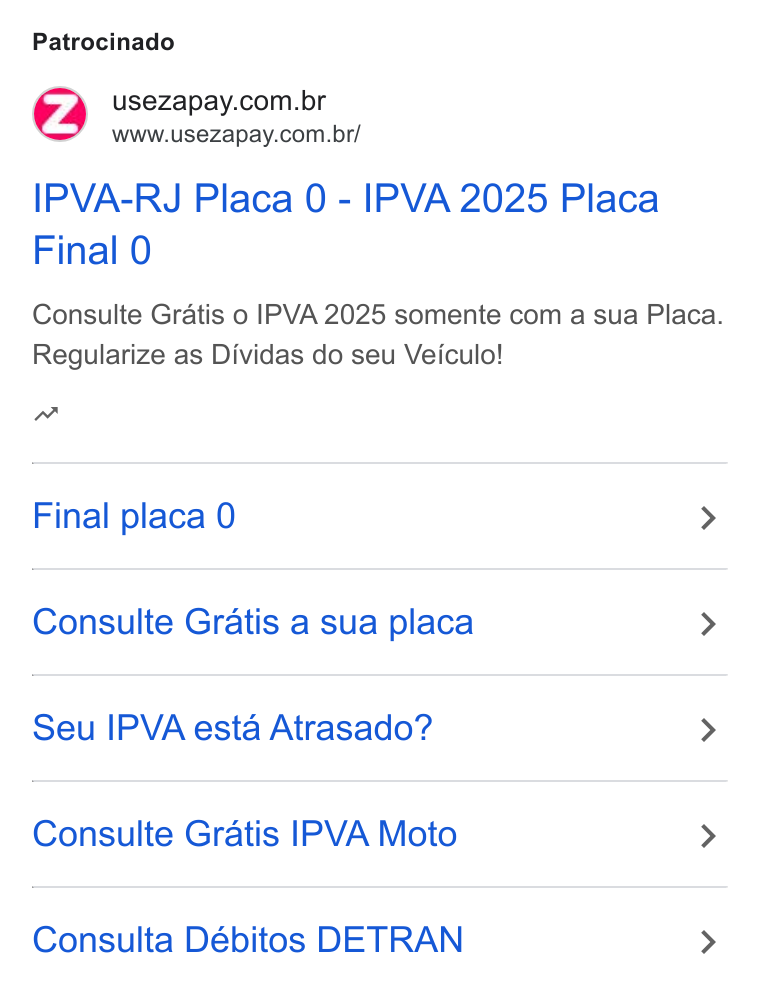Image resolution: width=760 pixels, height=992 pixels.
Task: Click the Final 0 line of the headline
Action: [x=92, y=251]
